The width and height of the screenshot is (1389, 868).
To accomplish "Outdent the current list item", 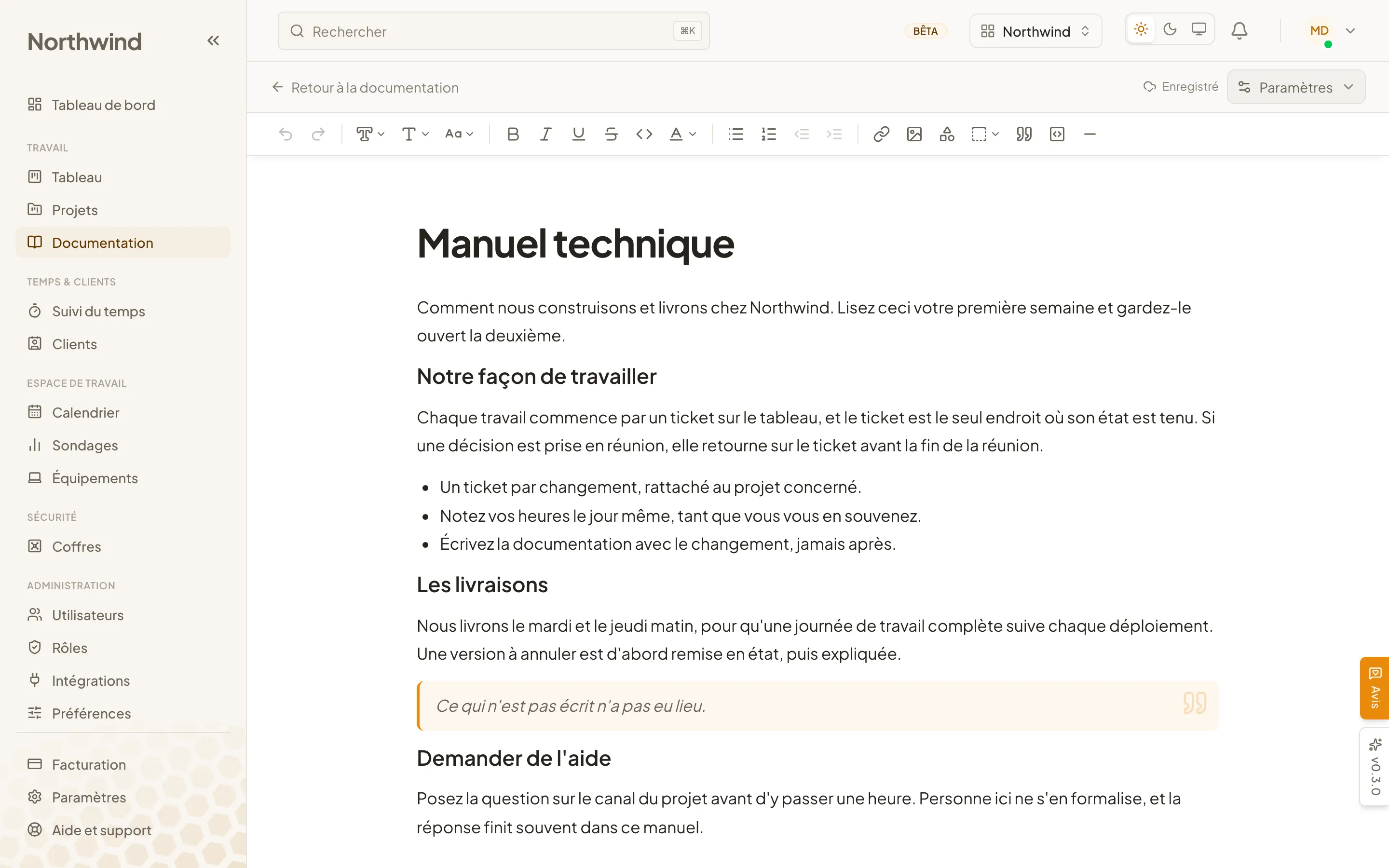I will (801, 135).
